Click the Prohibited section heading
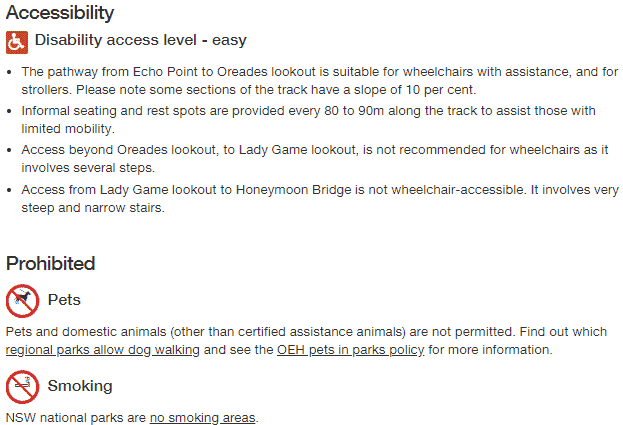 (x=50, y=263)
